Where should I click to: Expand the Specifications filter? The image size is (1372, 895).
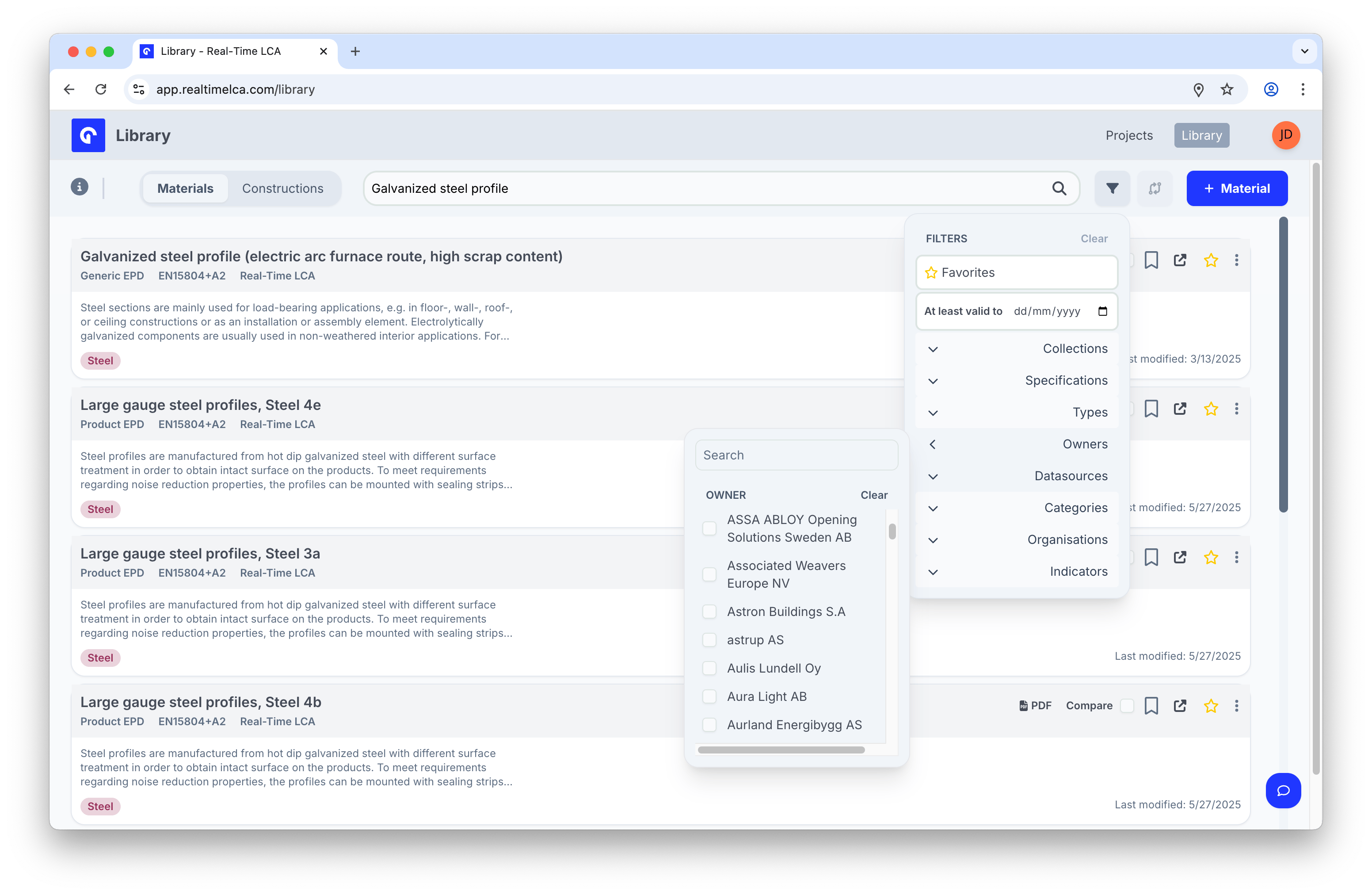click(1016, 381)
